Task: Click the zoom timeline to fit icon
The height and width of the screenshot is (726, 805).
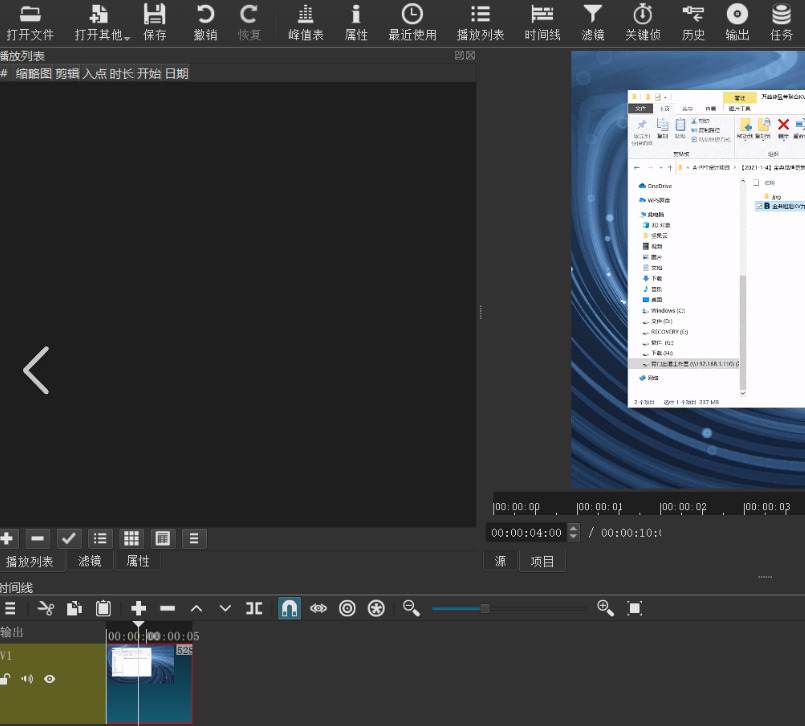Action: (635, 608)
